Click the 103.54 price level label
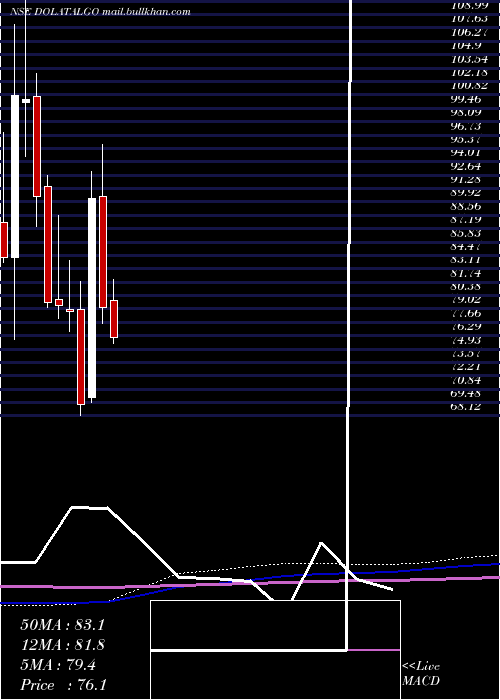The height and width of the screenshot is (700, 500). [x=469, y=59]
